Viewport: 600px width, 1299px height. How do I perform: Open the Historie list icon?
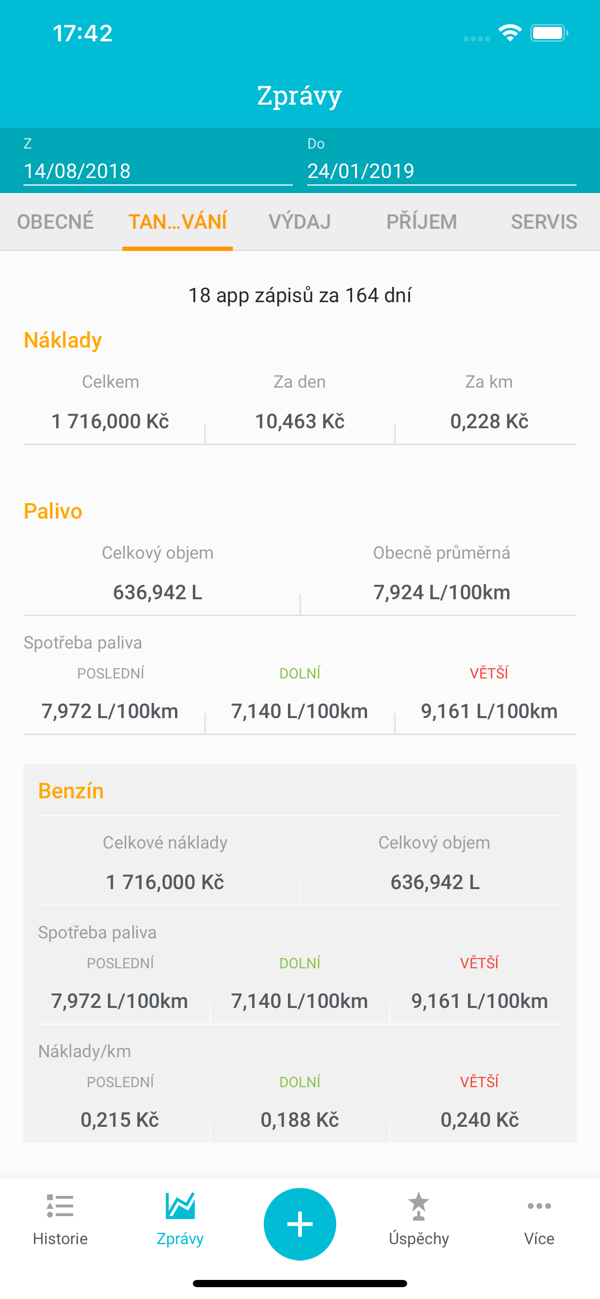click(60, 1207)
